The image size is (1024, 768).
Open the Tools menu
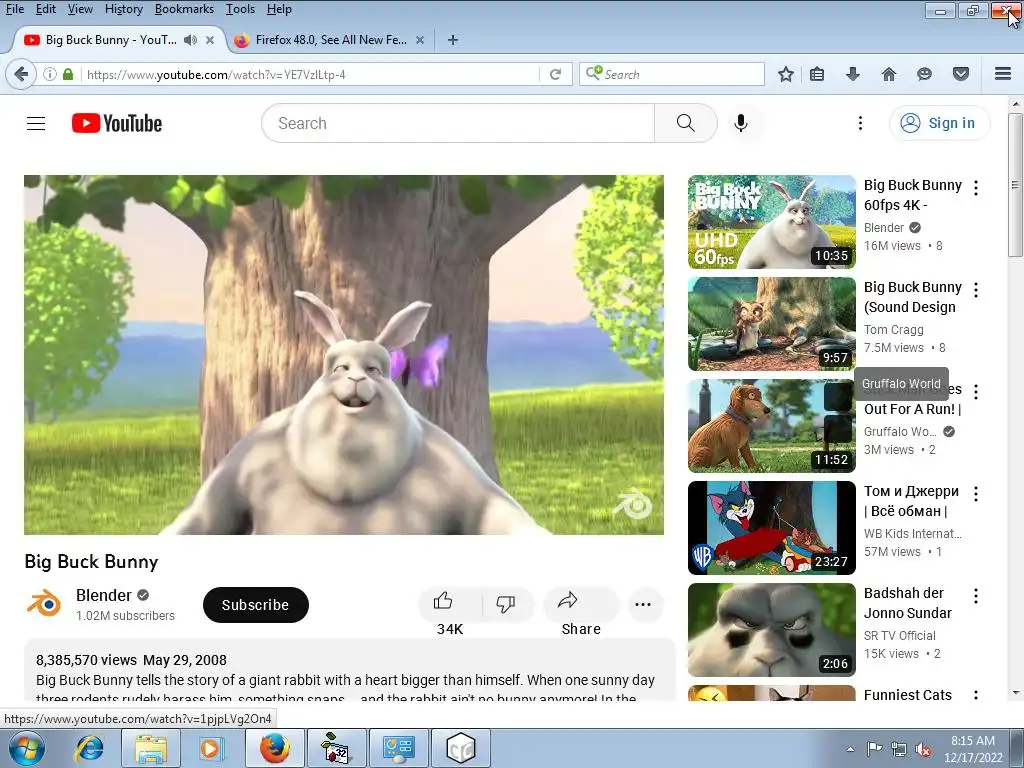[x=240, y=9]
